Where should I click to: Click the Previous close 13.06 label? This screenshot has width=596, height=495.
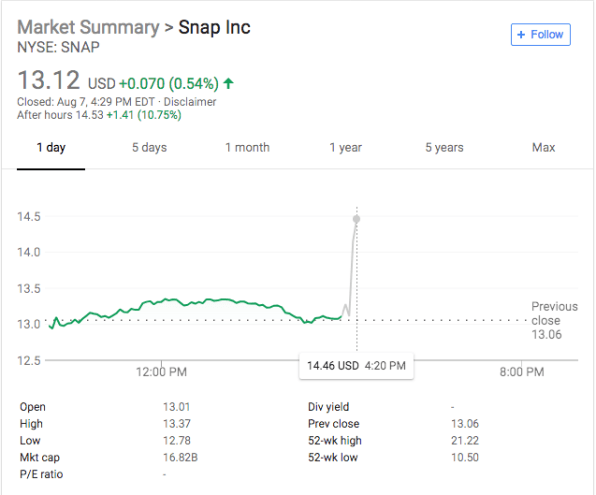(x=555, y=320)
